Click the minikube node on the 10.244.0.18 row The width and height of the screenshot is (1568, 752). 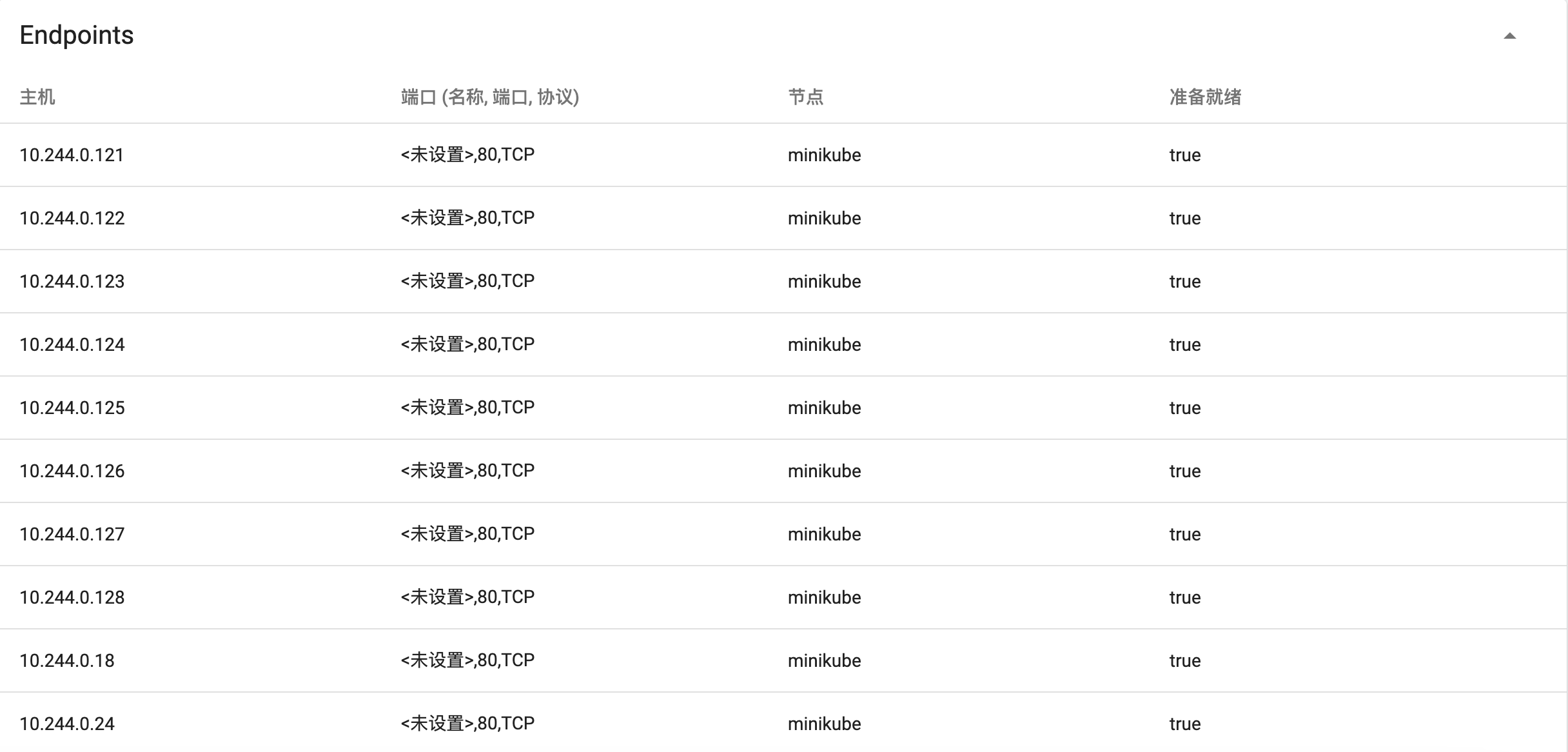[x=823, y=660]
